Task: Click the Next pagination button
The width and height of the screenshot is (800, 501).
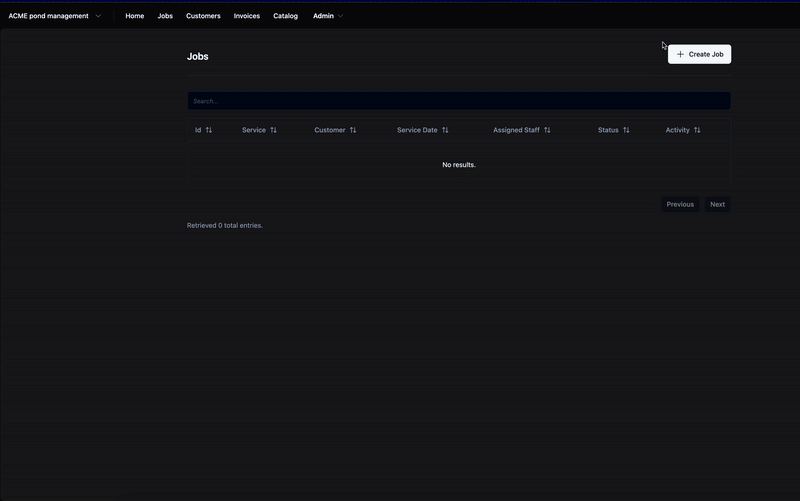Action: click(717, 204)
